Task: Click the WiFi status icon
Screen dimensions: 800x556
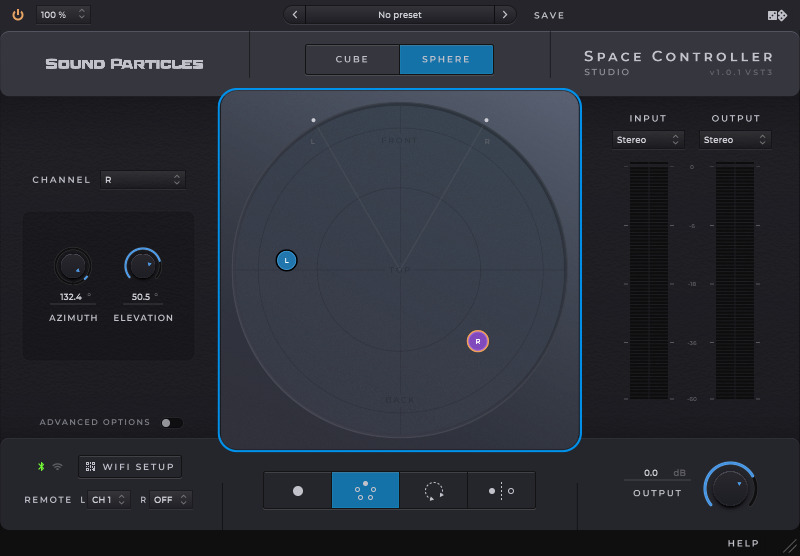Action: [x=58, y=466]
